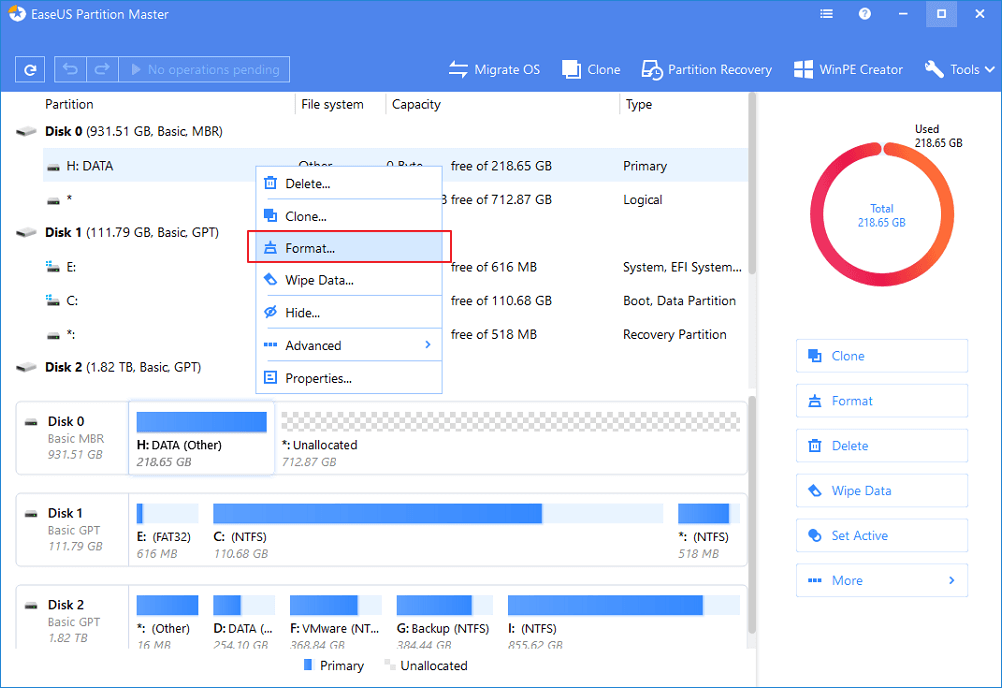Open the help question mark icon
The image size is (1002, 688).
coord(865,13)
